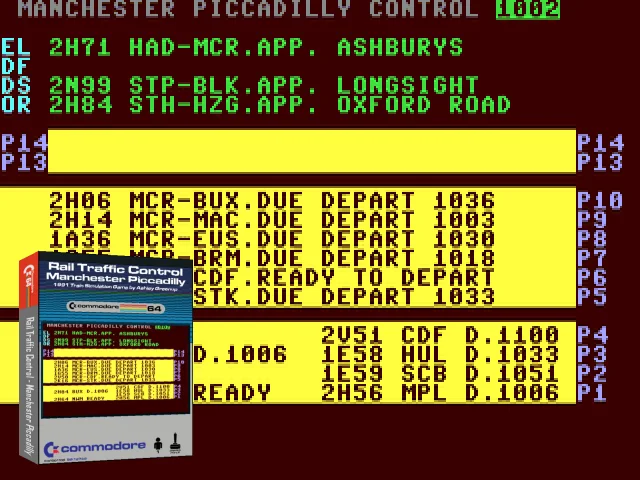
Task: Click the P1 platform label
Action: (x=592, y=392)
